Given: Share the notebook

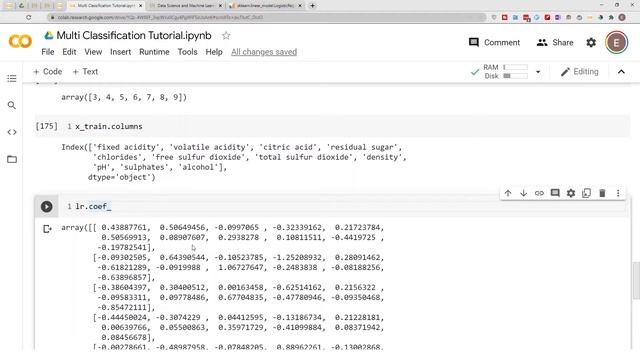Looking at the screenshot, I should pos(555,42).
